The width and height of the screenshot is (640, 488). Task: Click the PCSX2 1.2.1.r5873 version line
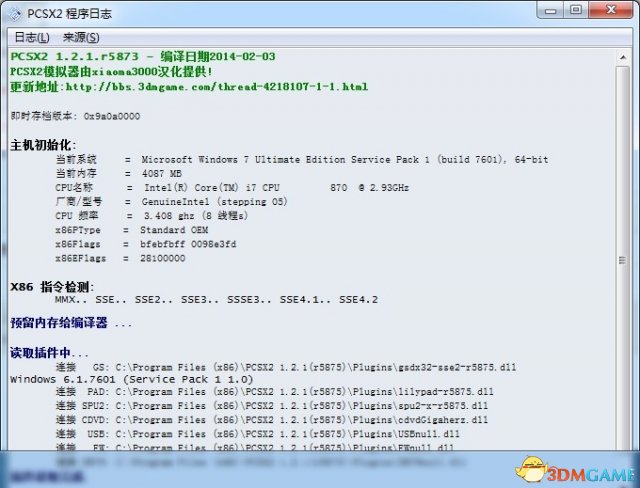143,56
